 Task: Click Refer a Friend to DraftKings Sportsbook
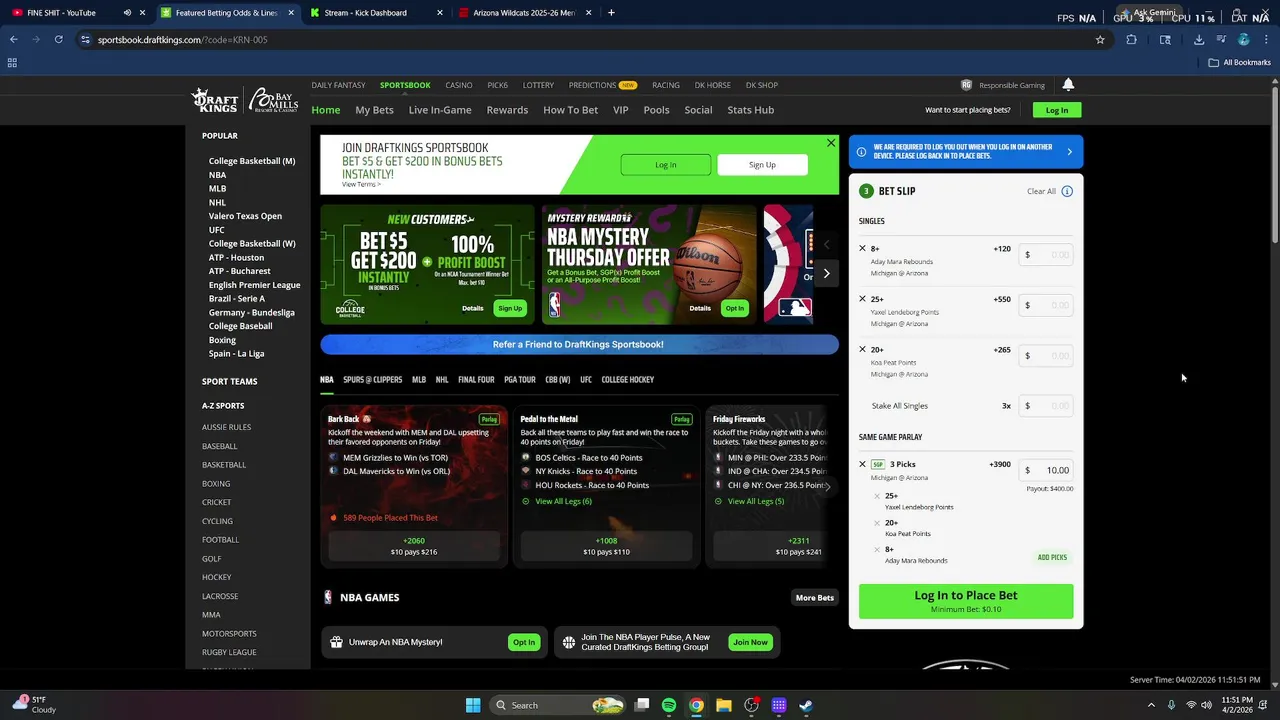(x=579, y=344)
